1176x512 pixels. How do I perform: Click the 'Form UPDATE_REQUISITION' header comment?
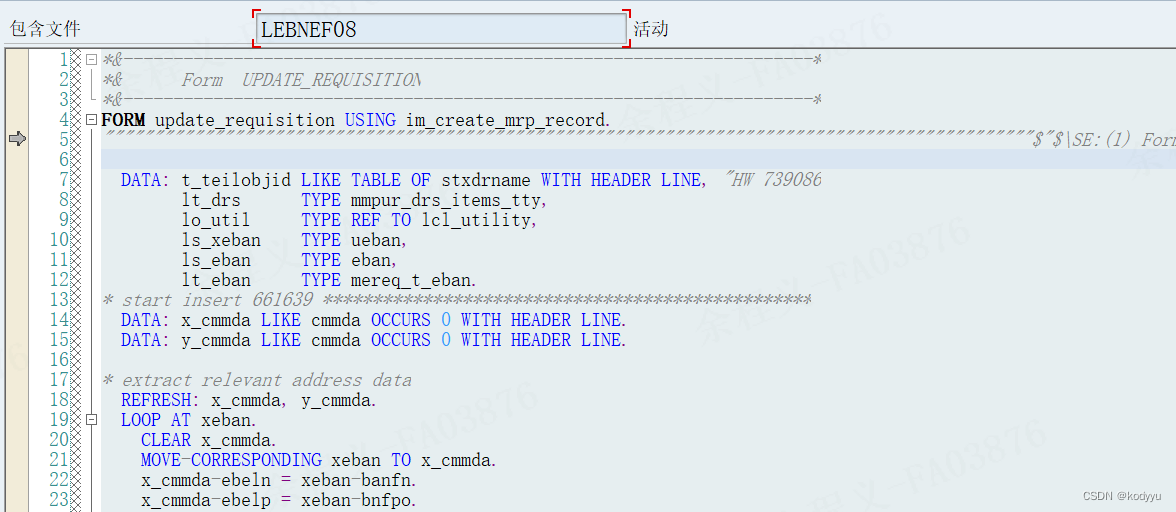pos(301,79)
